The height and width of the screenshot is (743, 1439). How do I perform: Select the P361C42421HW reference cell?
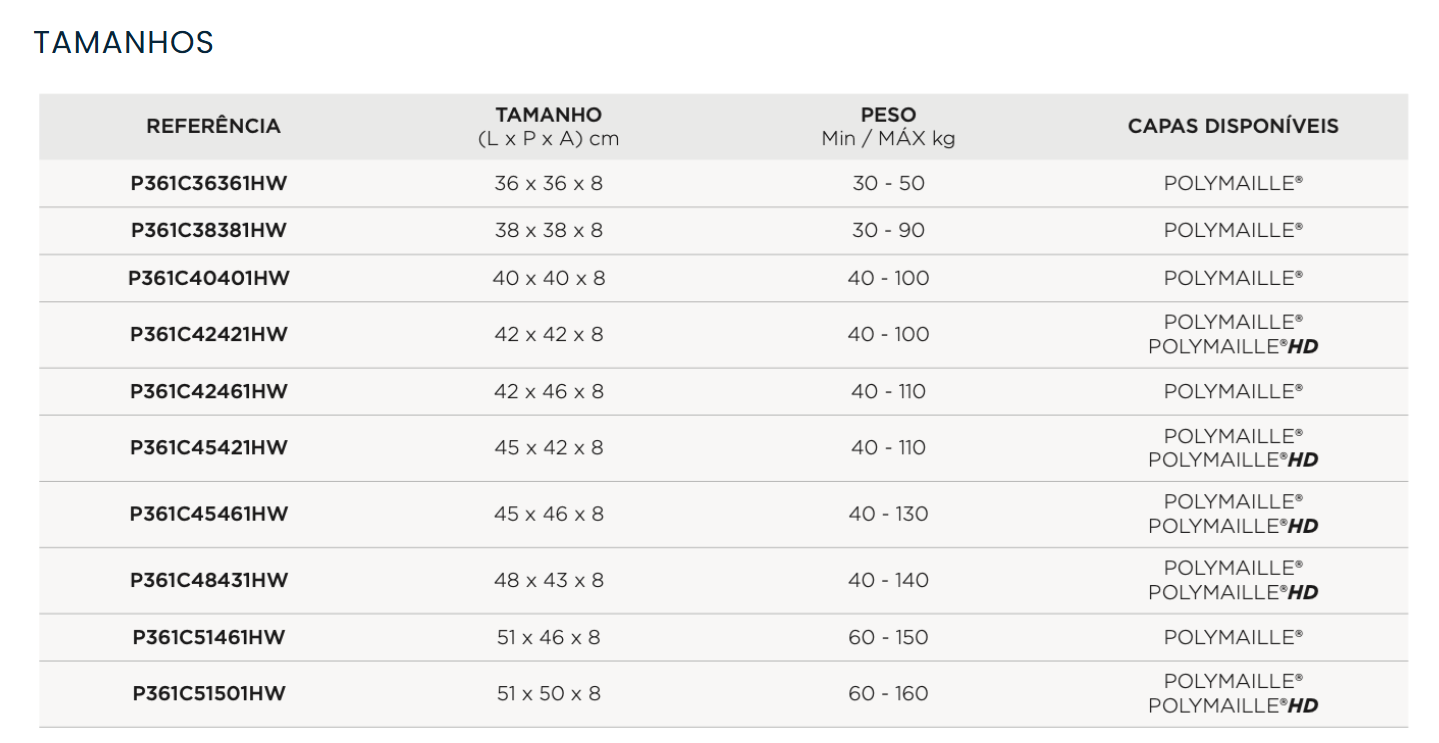[209, 334]
